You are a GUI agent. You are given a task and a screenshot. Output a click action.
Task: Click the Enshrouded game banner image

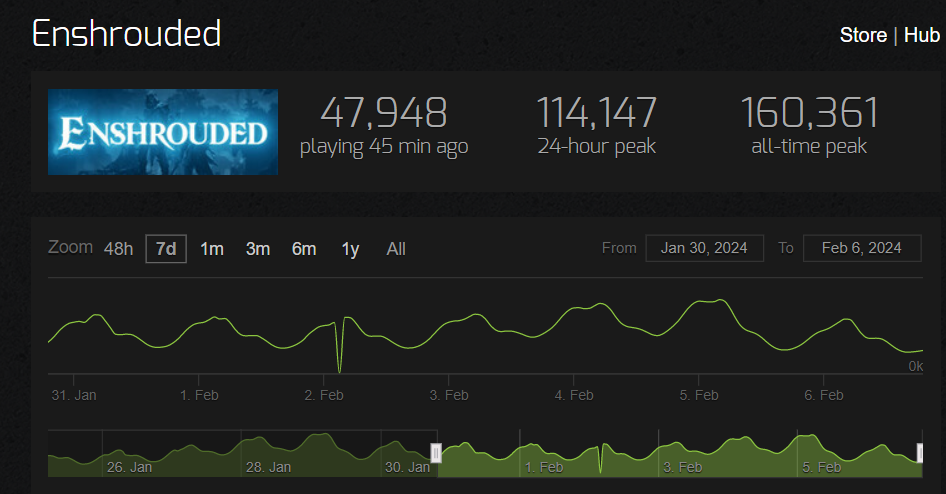[x=163, y=132]
